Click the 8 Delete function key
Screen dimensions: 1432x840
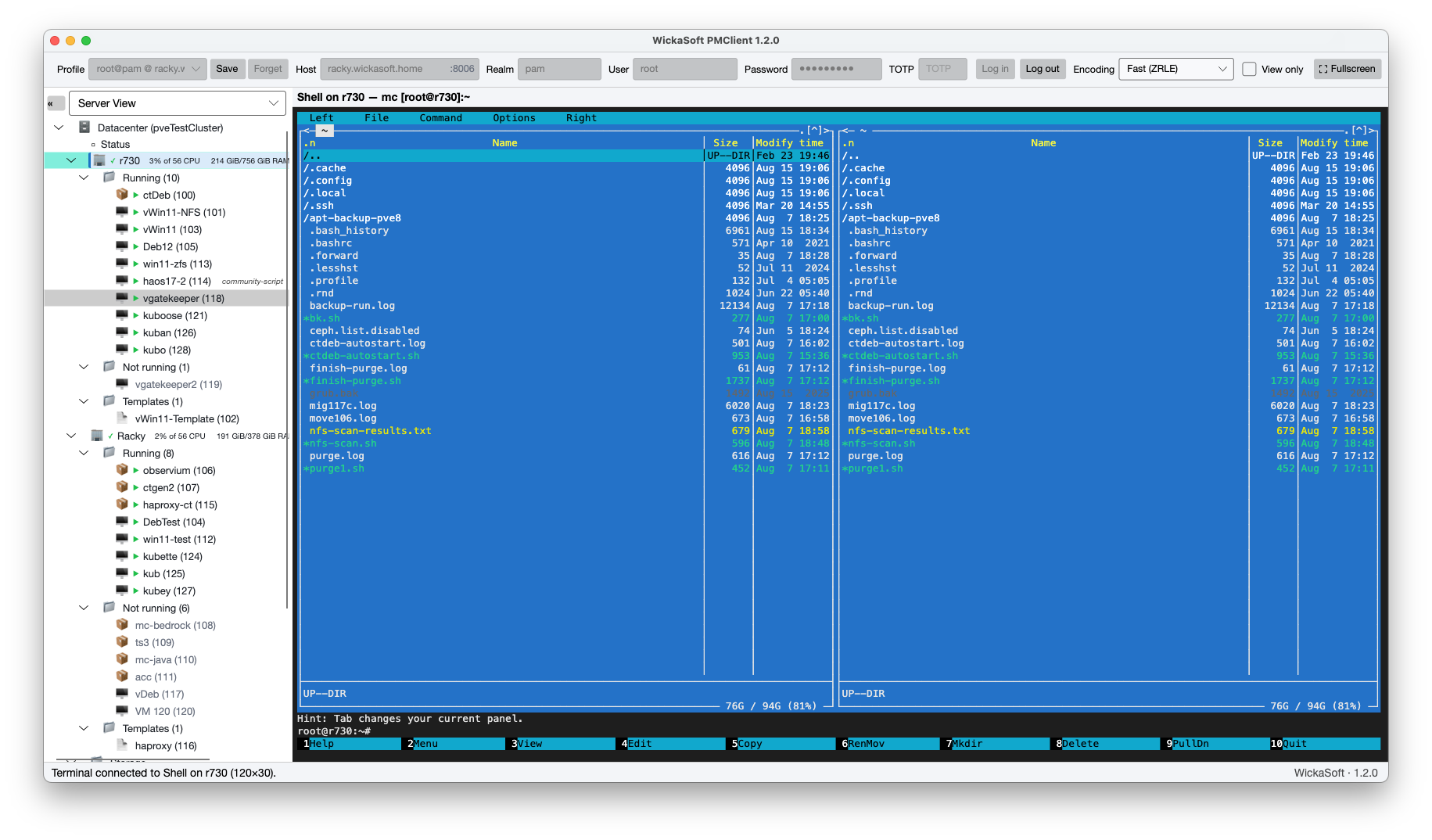click(1106, 744)
